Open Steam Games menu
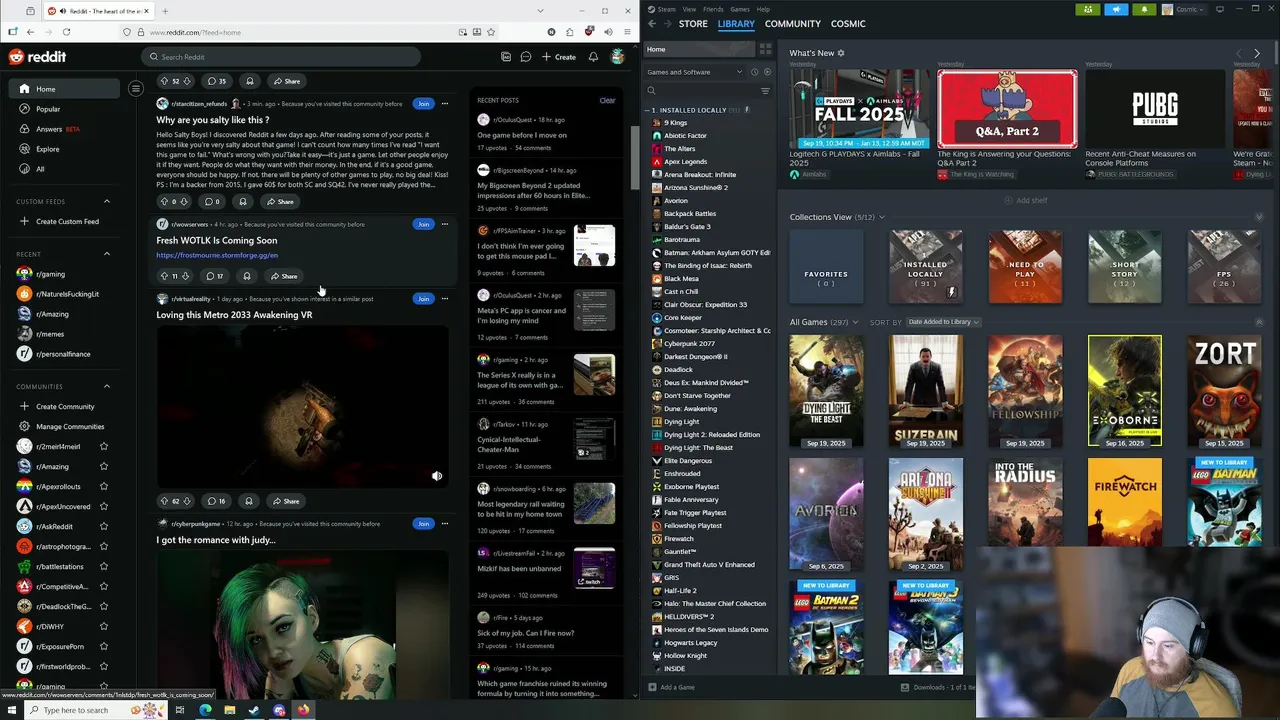The height and width of the screenshot is (720, 1280). coord(740,9)
